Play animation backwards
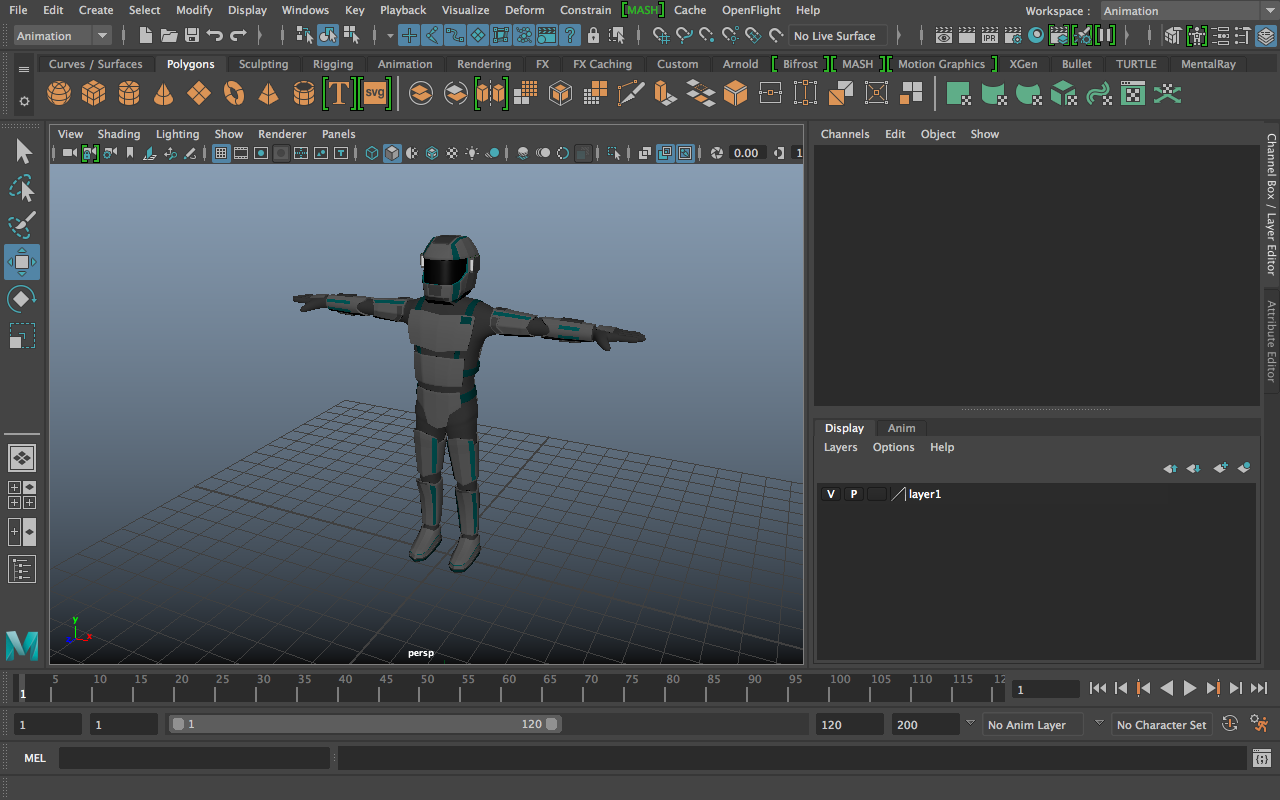Screen dimensions: 1280x800 [x=1167, y=688]
